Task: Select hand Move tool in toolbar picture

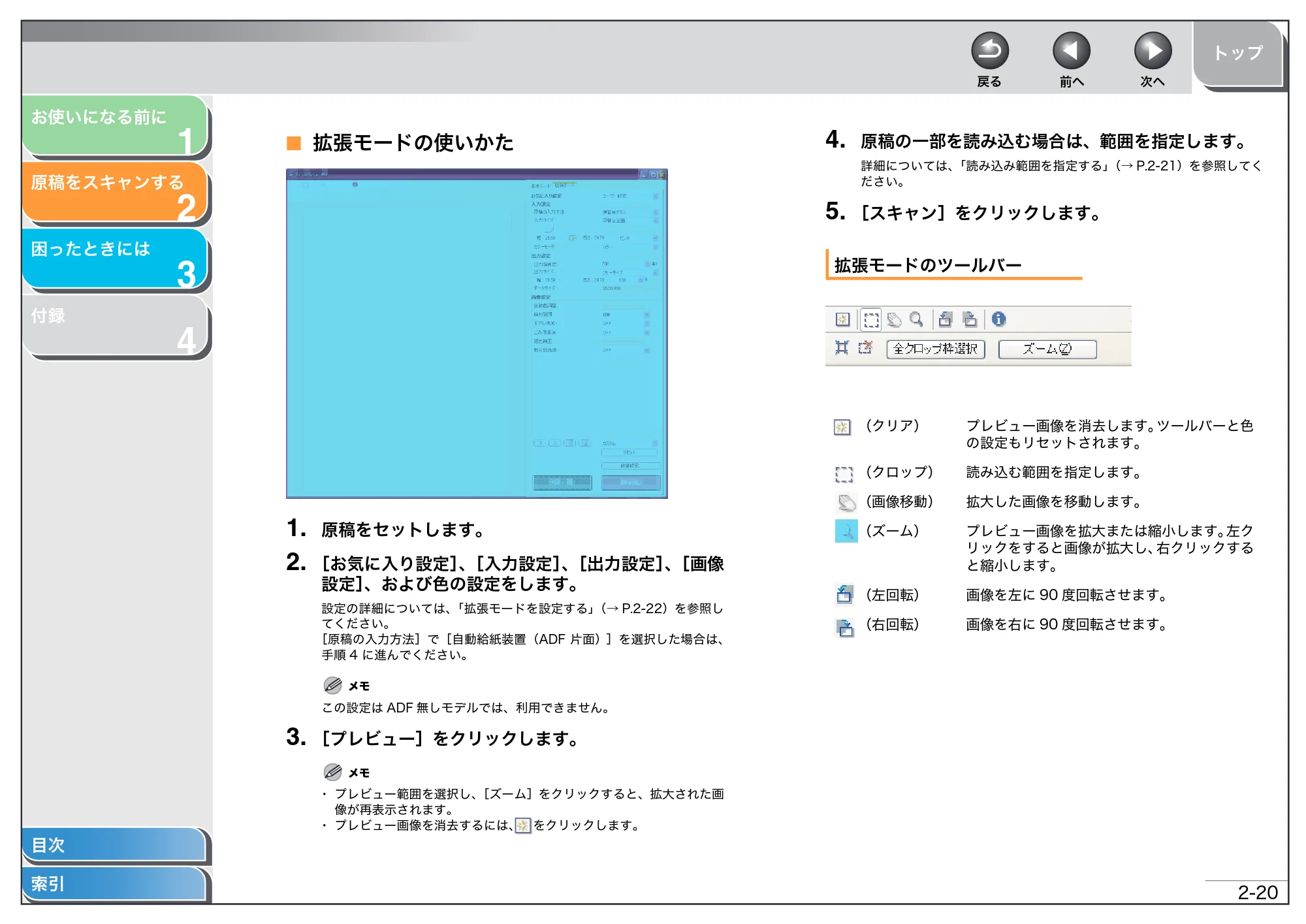Action: point(895,319)
